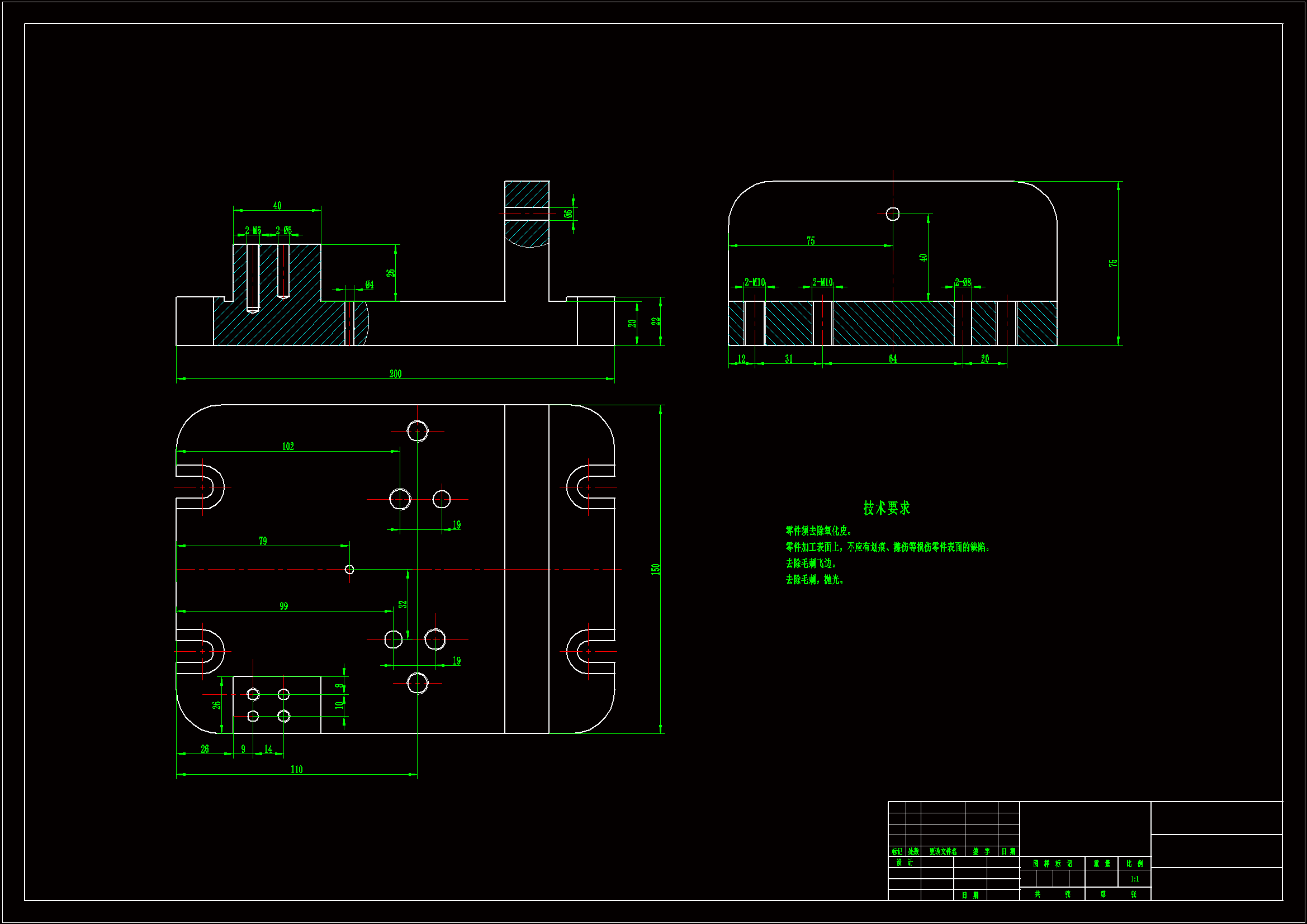Click the 2-Ø8 annotation in right view

(963, 282)
